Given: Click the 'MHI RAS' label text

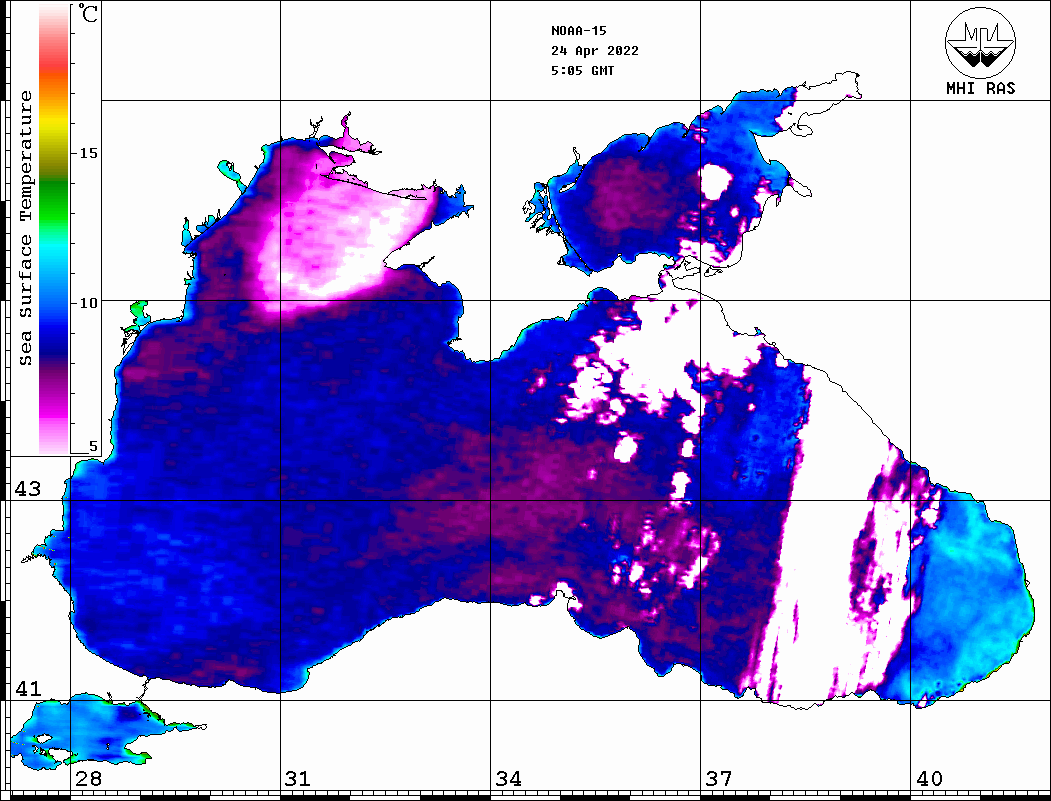Looking at the screenshot, I should click(x=981, y=88).
